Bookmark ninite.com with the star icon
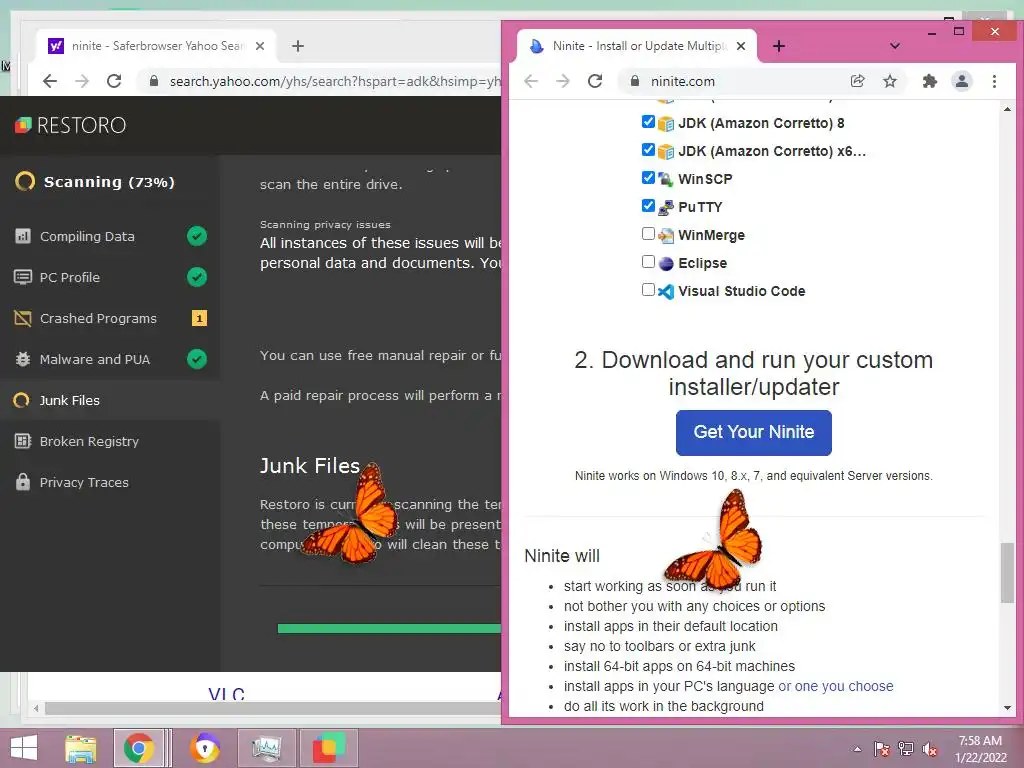Screen dimensions: 1024x768 click(x=889, y=81)
